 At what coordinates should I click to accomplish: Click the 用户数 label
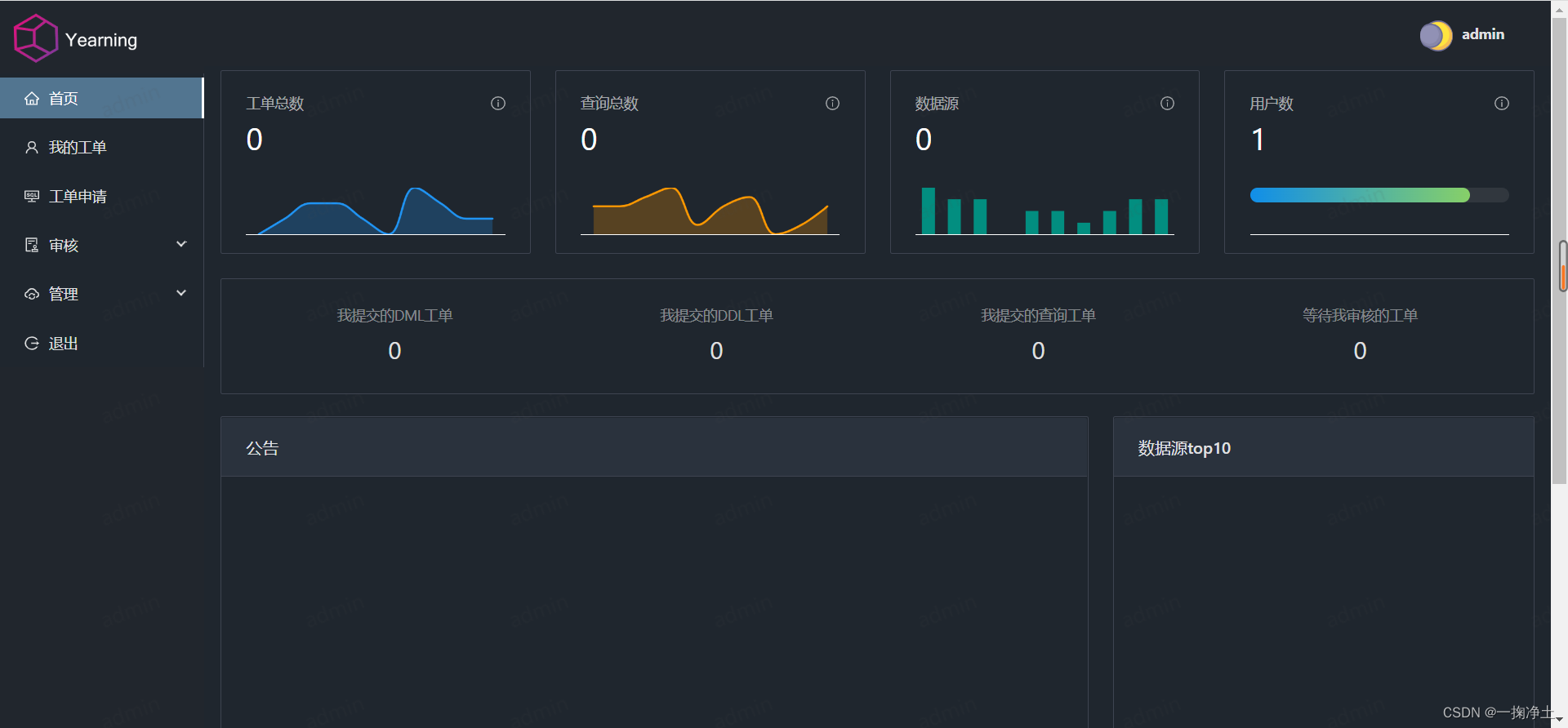[1272, 104]
